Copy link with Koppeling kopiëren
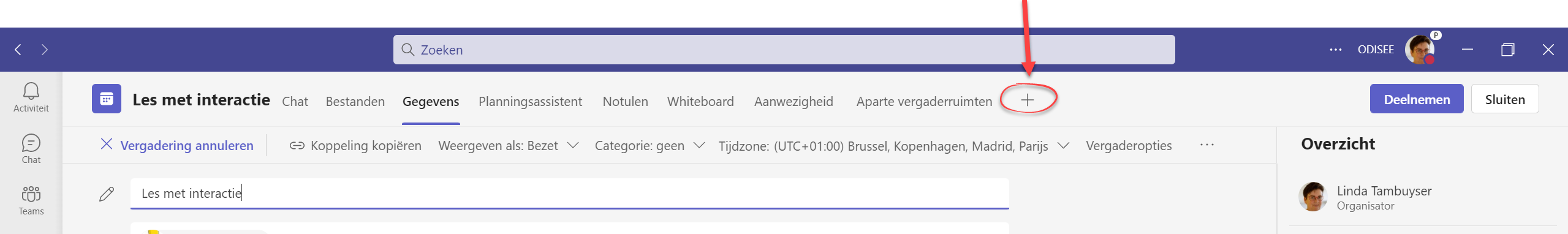The image size is (1568, 234). coord(355,146)
